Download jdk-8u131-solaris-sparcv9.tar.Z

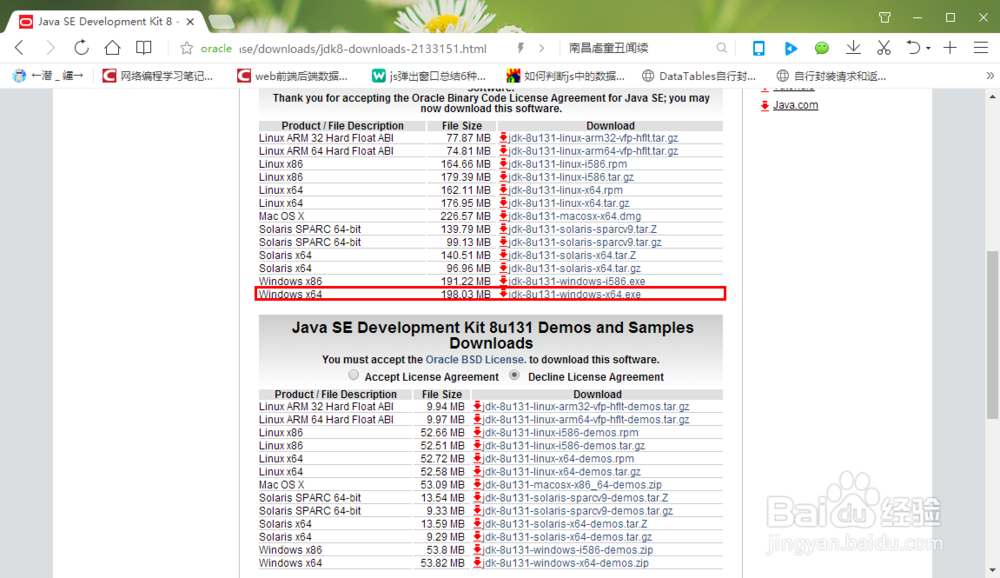[x=582, y=229]
